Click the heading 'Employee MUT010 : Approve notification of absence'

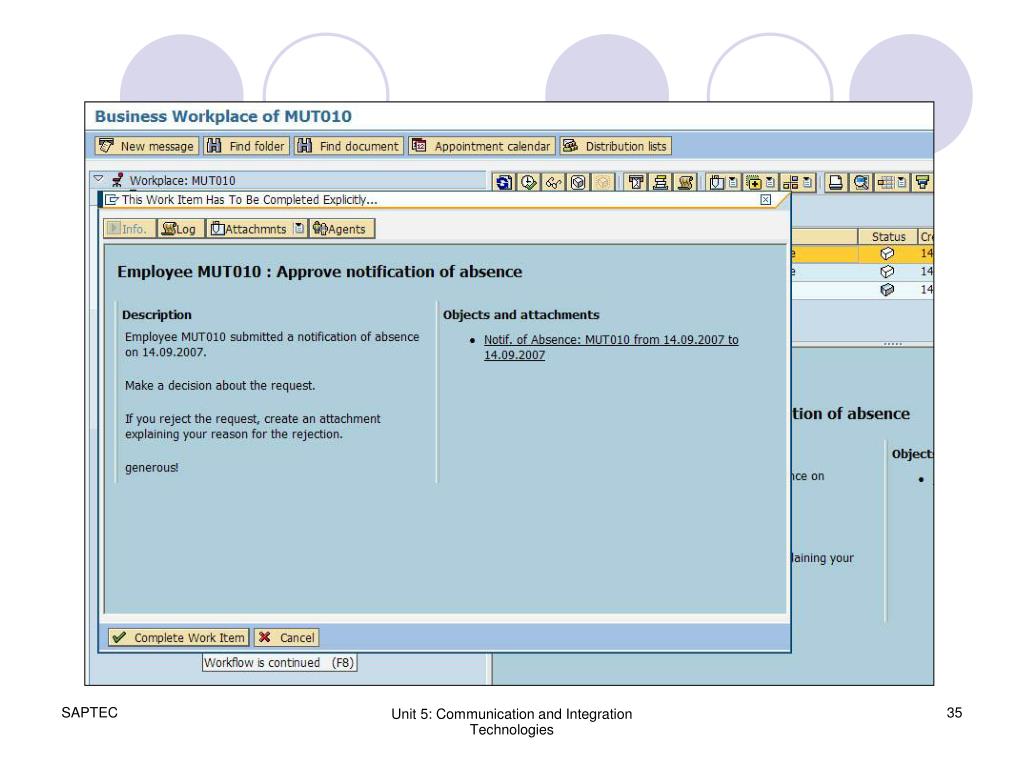[319, 272]
